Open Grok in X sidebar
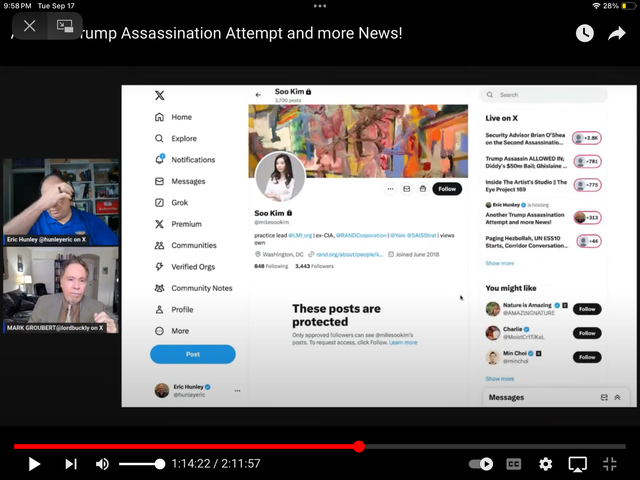Screen dimensions: 640x480 tap(171, 203)
